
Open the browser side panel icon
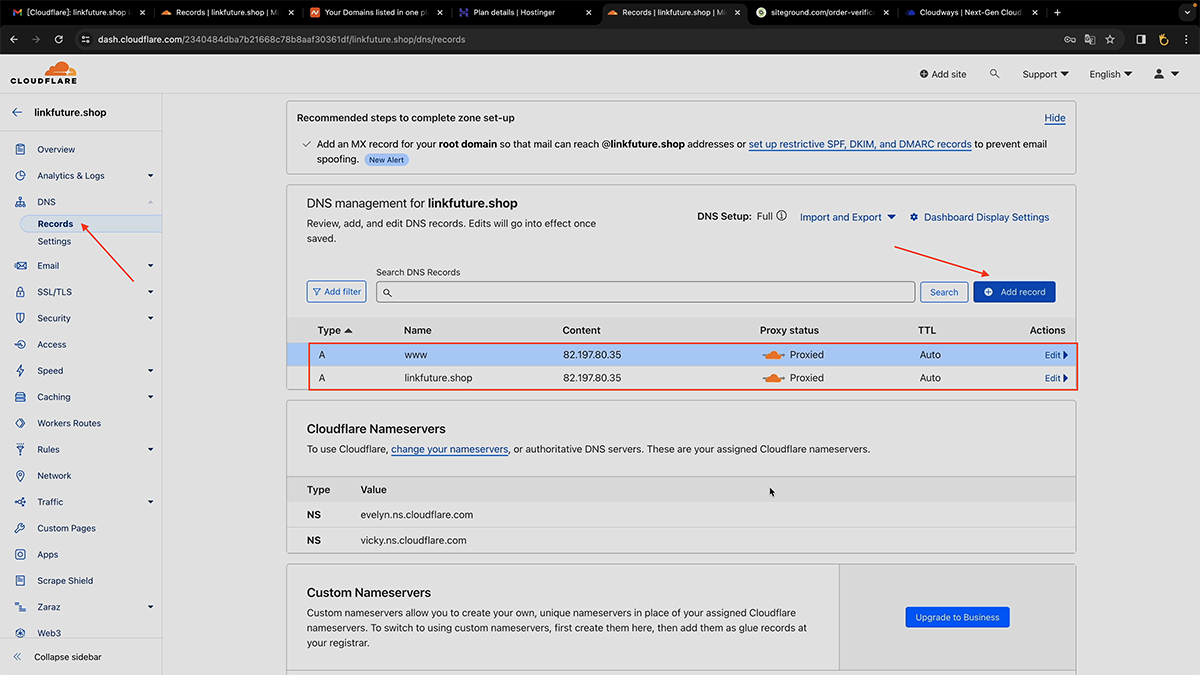[x=1141, y=39]
